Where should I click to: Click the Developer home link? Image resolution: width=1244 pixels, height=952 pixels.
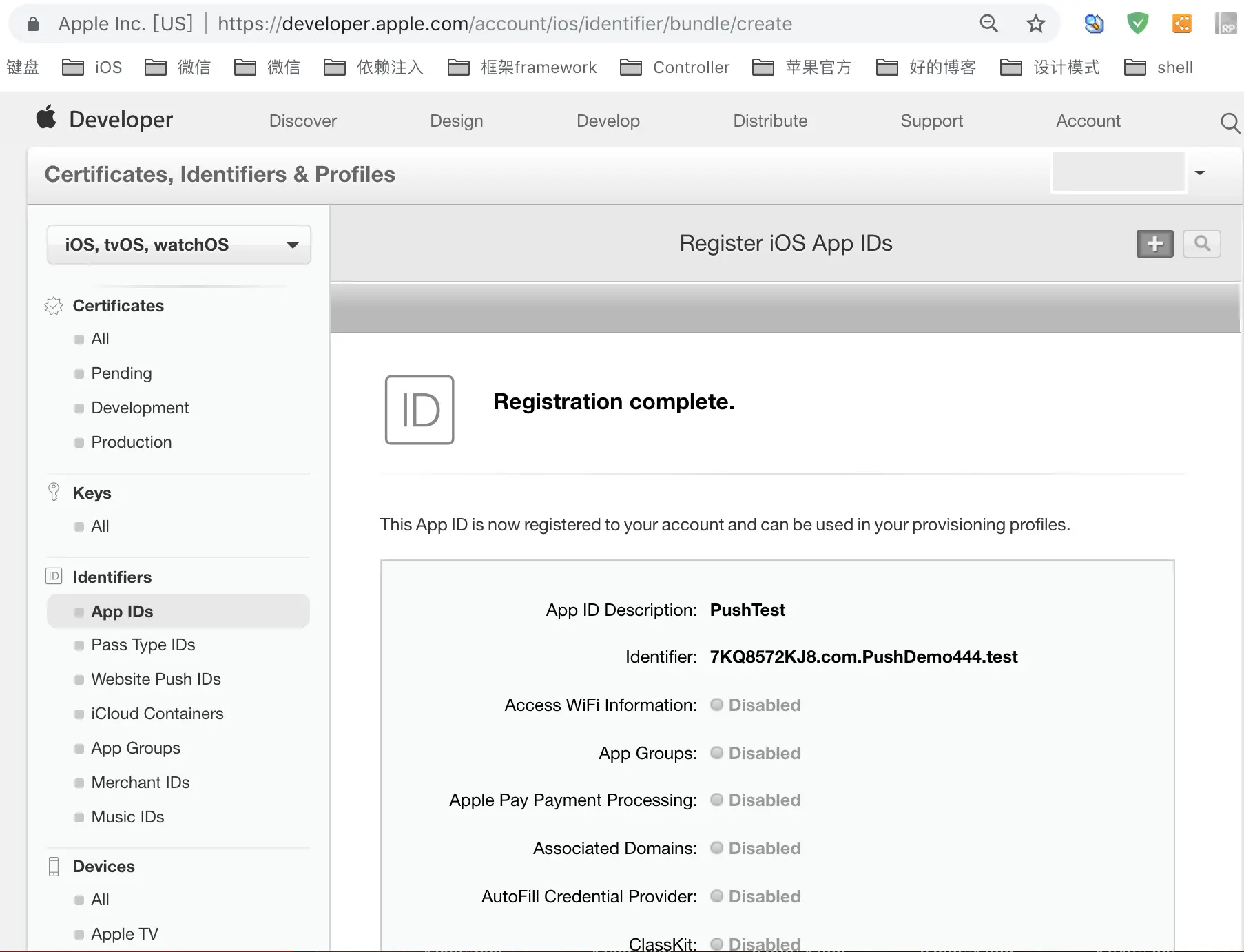coord(121,120)
